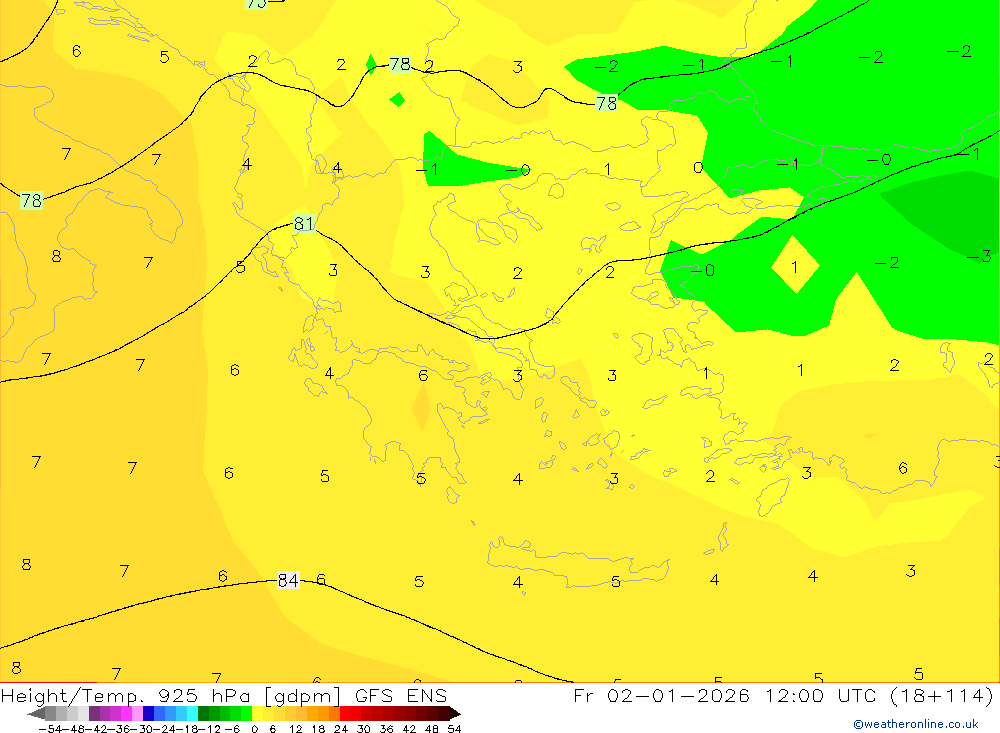This screenshot has height=733, width=1000.
Task: Open the ©weatheronline.co.uk link
Action: 915,724
